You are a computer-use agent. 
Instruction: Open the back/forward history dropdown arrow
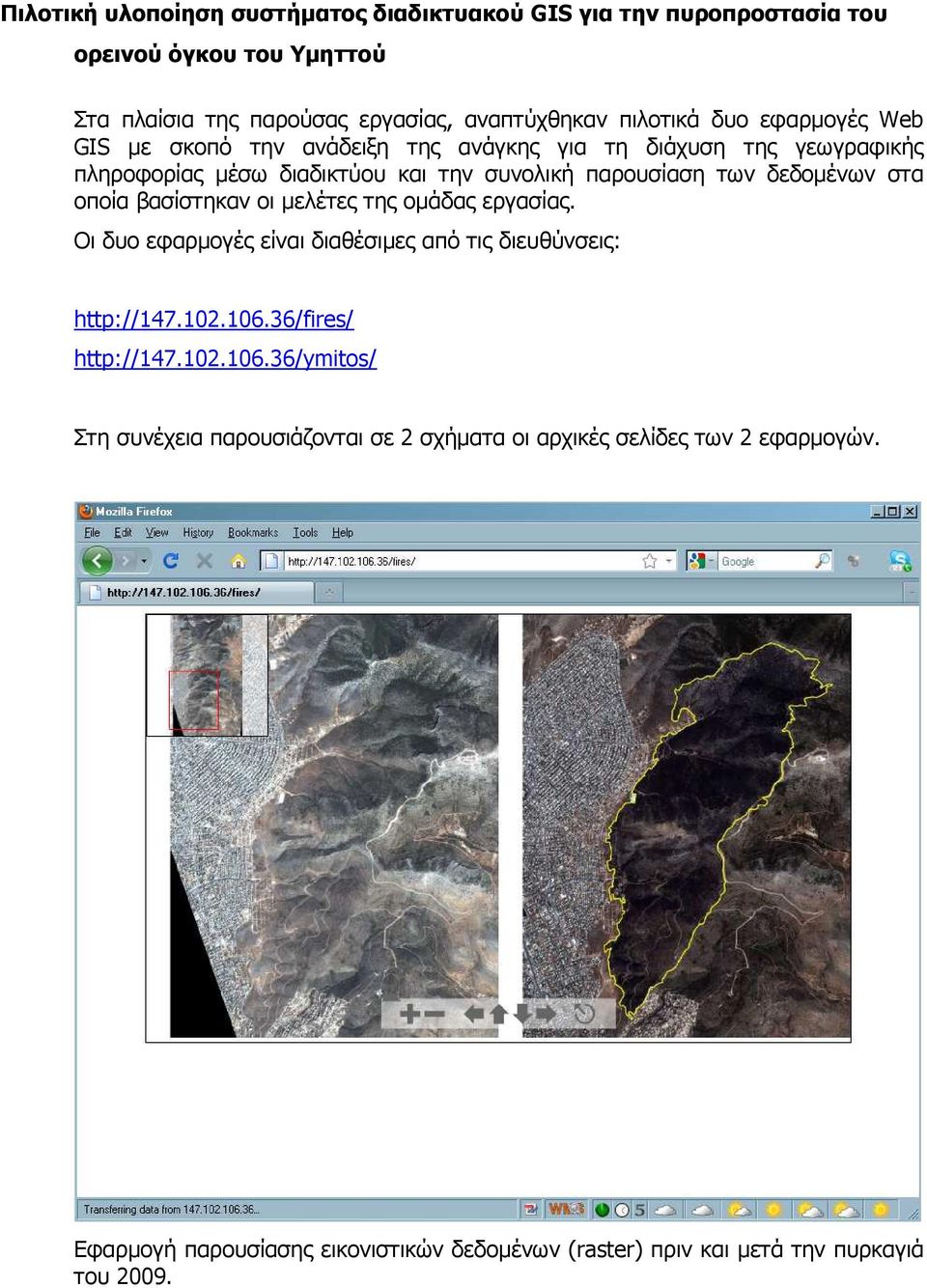[145, 561]
